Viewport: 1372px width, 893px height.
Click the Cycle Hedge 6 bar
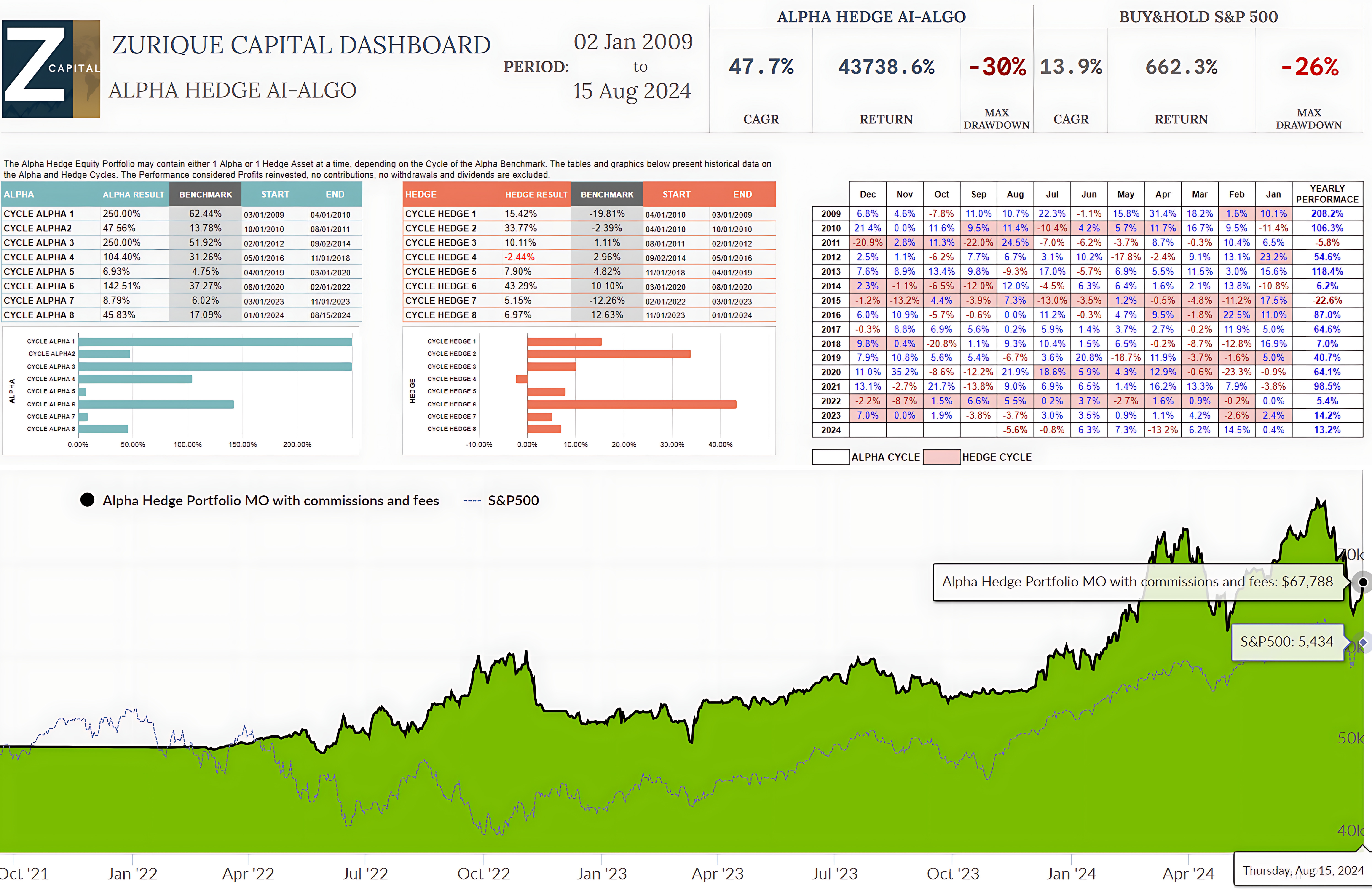click(x=631, y=404)
